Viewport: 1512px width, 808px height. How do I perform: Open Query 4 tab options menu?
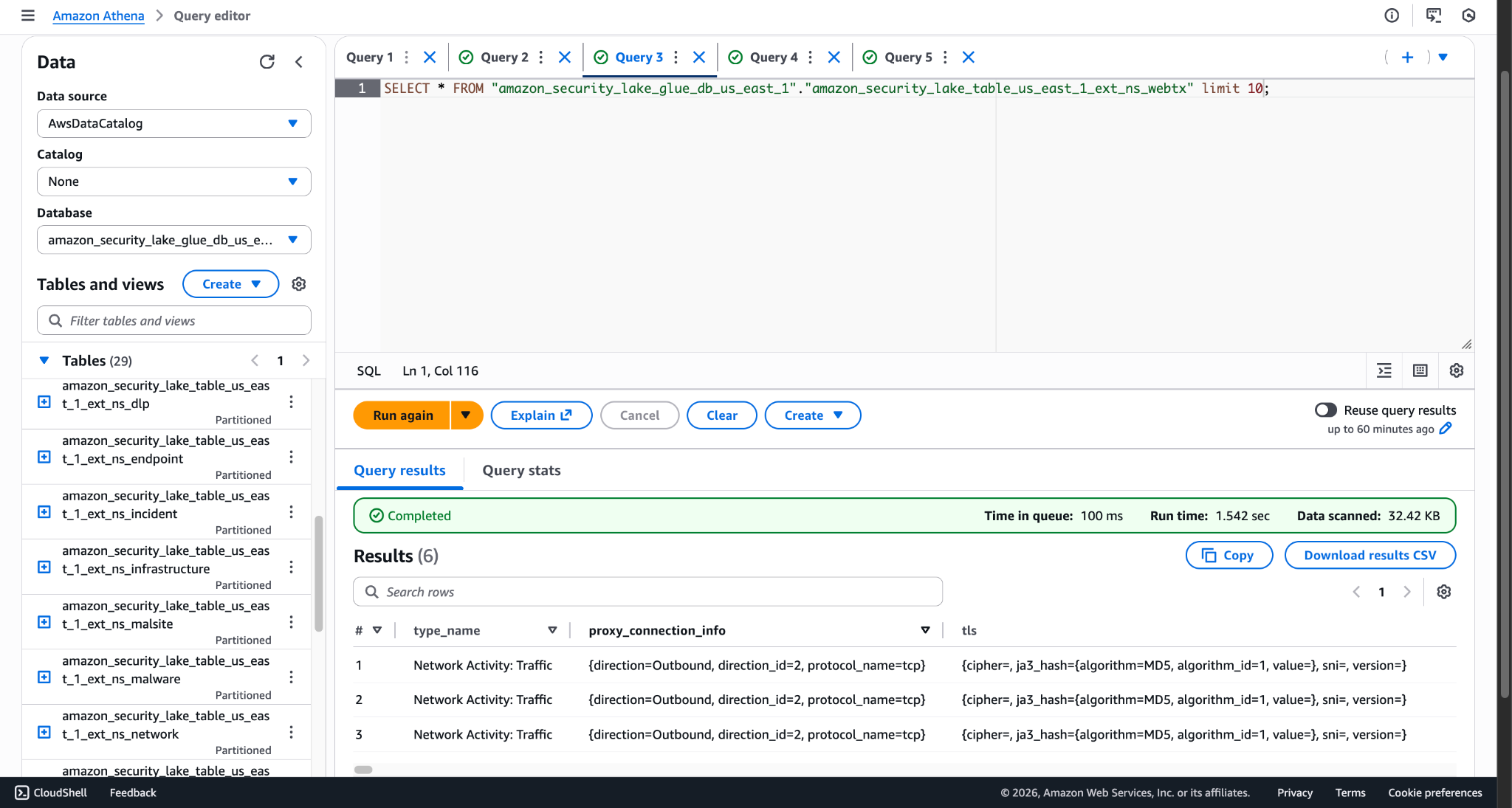click(x=811, y=57)
